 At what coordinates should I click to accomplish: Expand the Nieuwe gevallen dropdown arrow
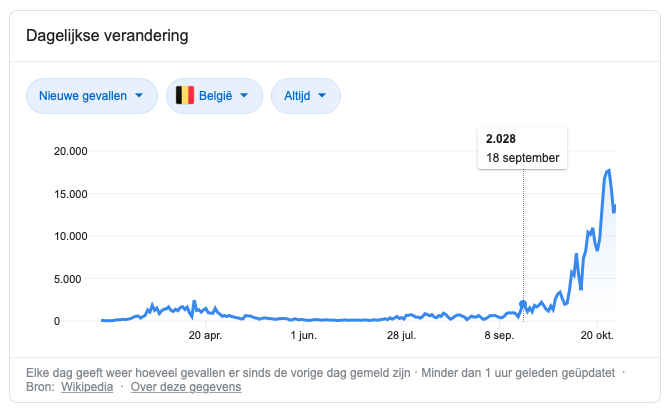[x=138, y=96]
